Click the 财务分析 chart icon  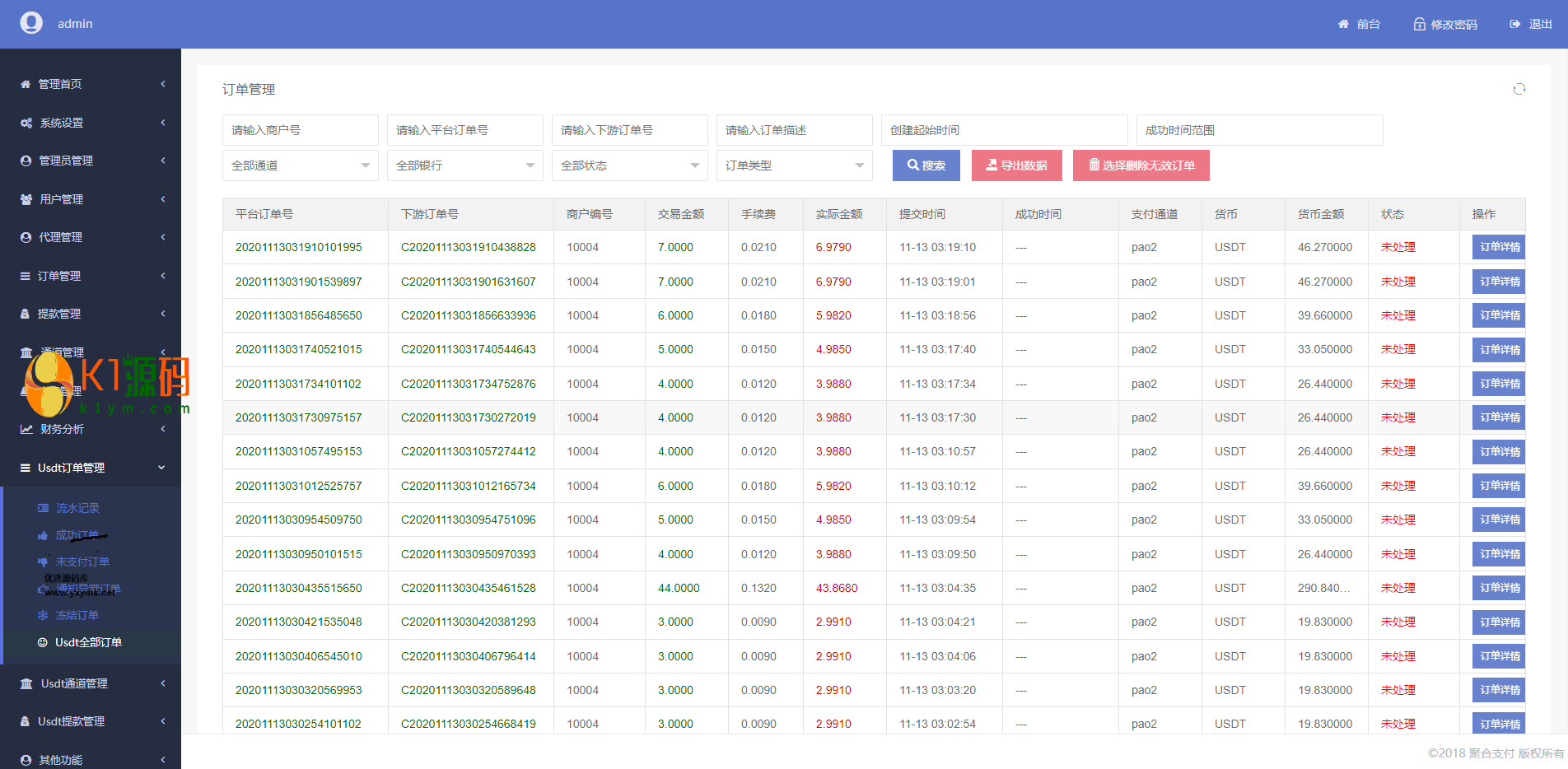pyautogui.click(x=26, y=429)
